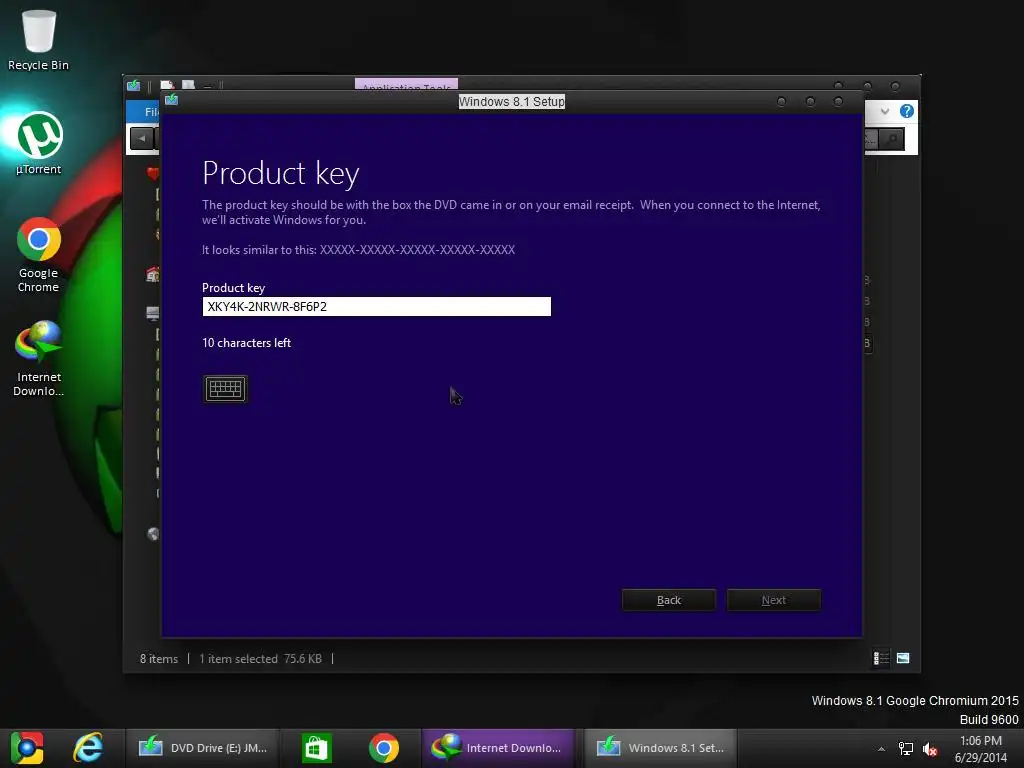Screen dimensions: 1024x768
Task: Open the on-screen keyboard icon
Action: [225, 389]
